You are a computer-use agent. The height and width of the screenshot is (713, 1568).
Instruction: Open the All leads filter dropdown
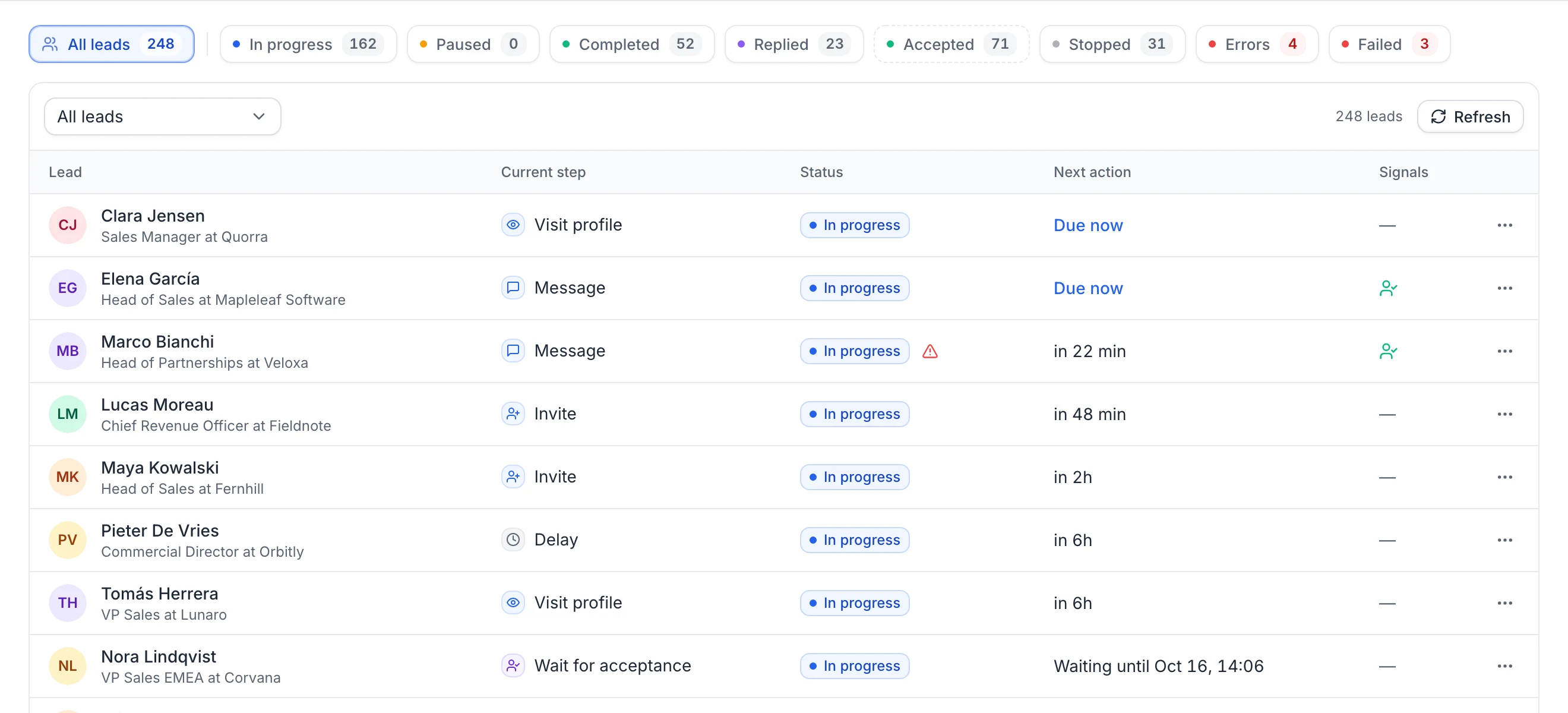click(163, 116)
